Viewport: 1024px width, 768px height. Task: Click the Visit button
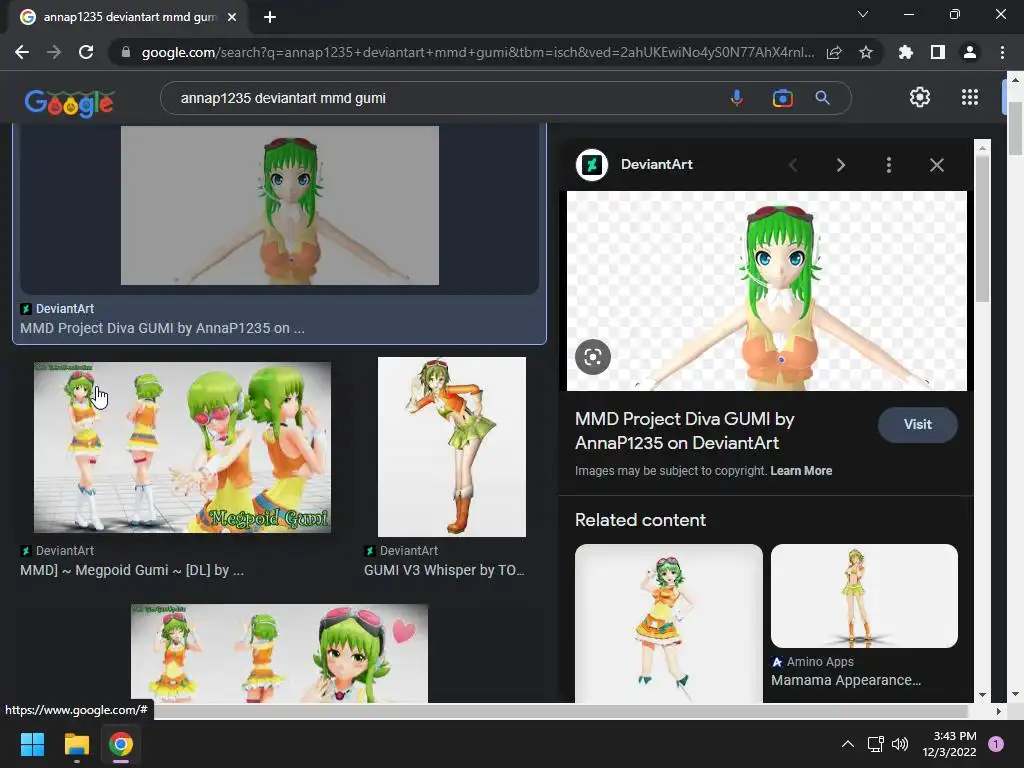918,424
